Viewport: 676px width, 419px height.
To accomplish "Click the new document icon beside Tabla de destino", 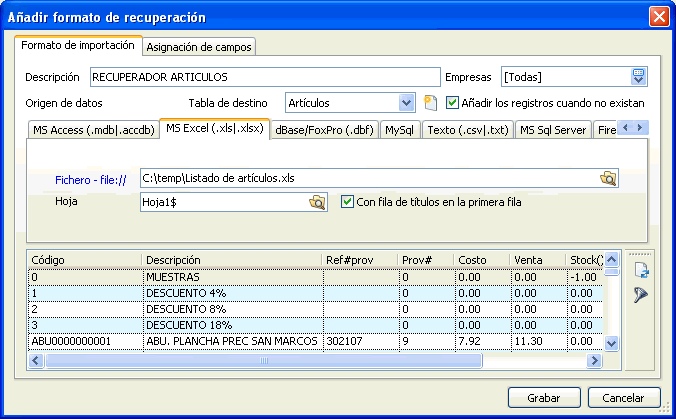I will [430, 103].
